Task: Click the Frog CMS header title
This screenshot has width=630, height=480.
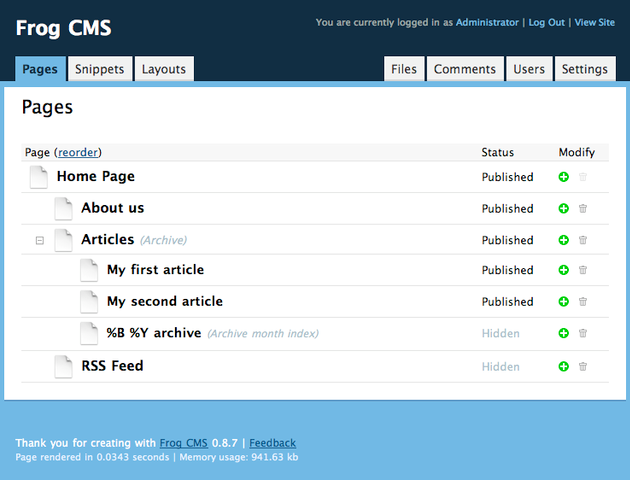Action: [63, 28]
